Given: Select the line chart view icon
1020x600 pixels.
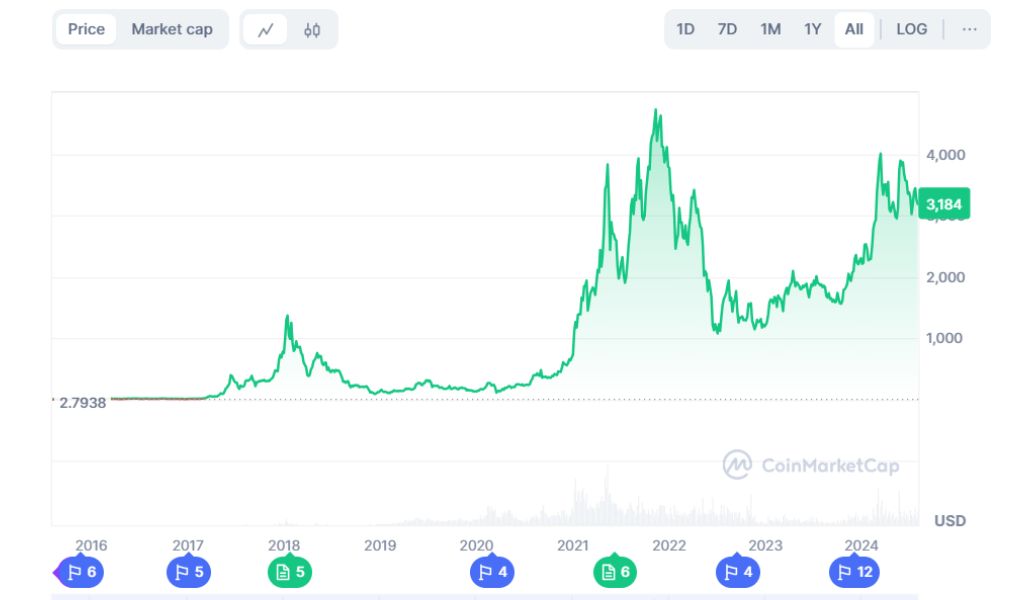Looking at the screenshot, I should [x=265, y=30].
